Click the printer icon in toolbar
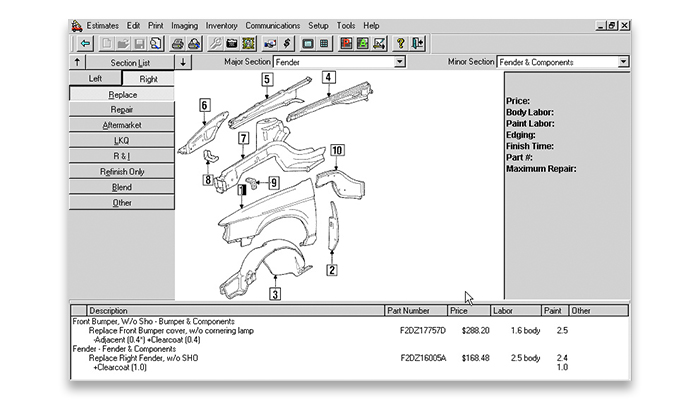This screenshot has height=400, width=700. coord(178,44)
